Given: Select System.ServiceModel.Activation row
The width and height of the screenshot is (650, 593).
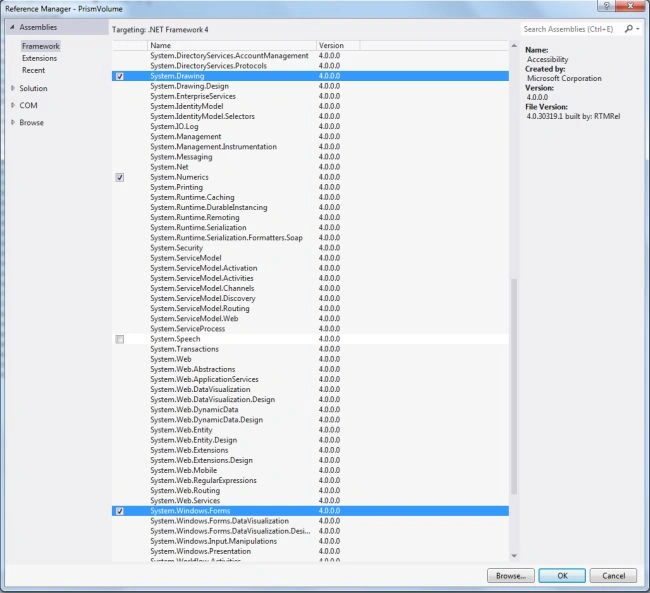Looking at the screenshot, I should pyautogui.click(x=310, y=268).
